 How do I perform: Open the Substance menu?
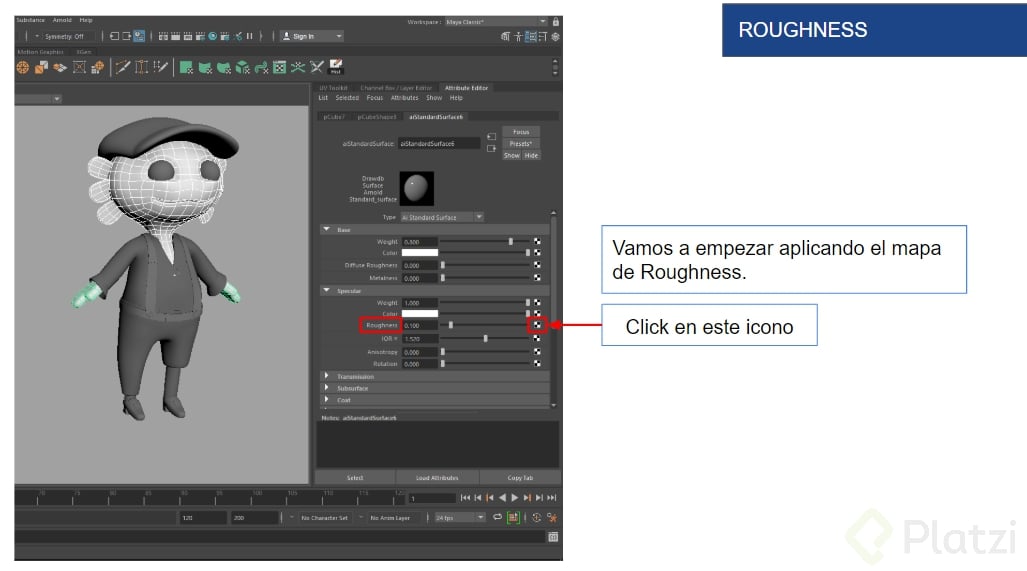pos(30,20)
